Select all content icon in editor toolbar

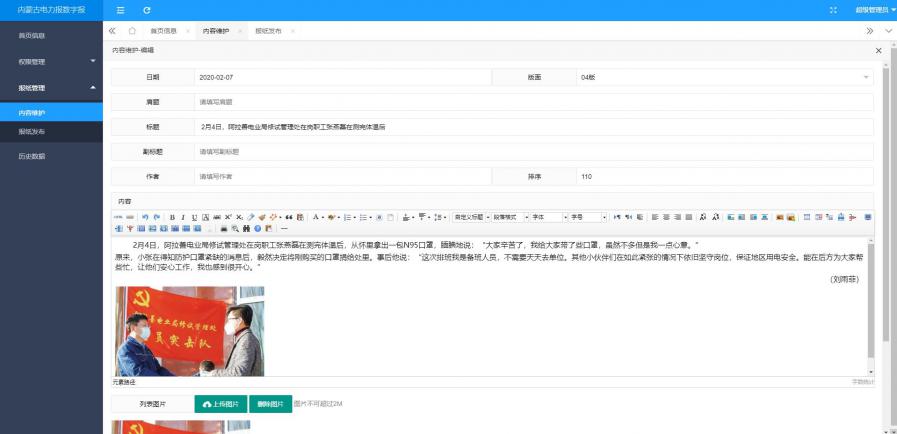coord(379,217)
